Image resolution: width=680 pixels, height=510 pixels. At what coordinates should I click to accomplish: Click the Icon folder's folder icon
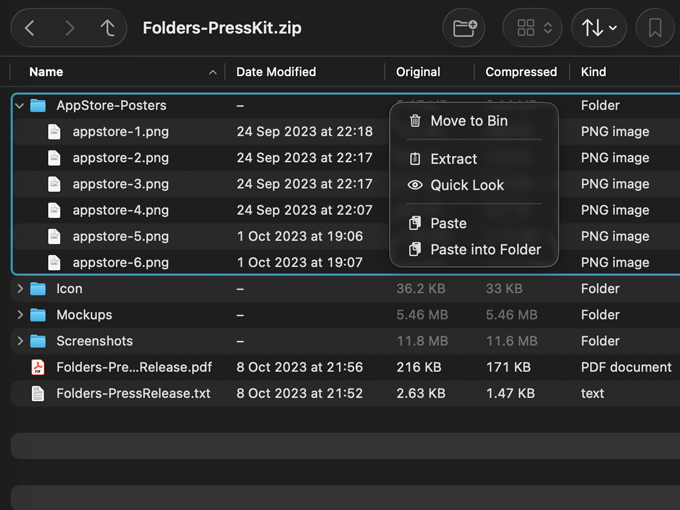tap(38, 289)
